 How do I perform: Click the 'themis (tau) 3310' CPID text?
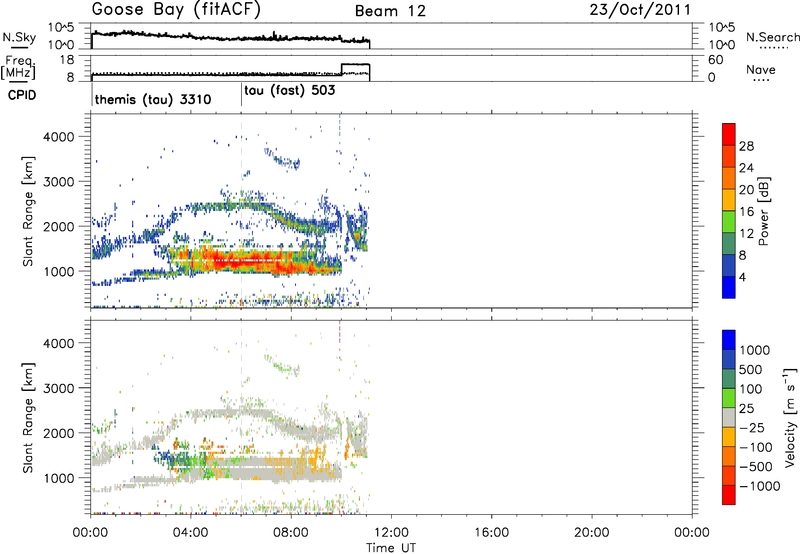153,99
